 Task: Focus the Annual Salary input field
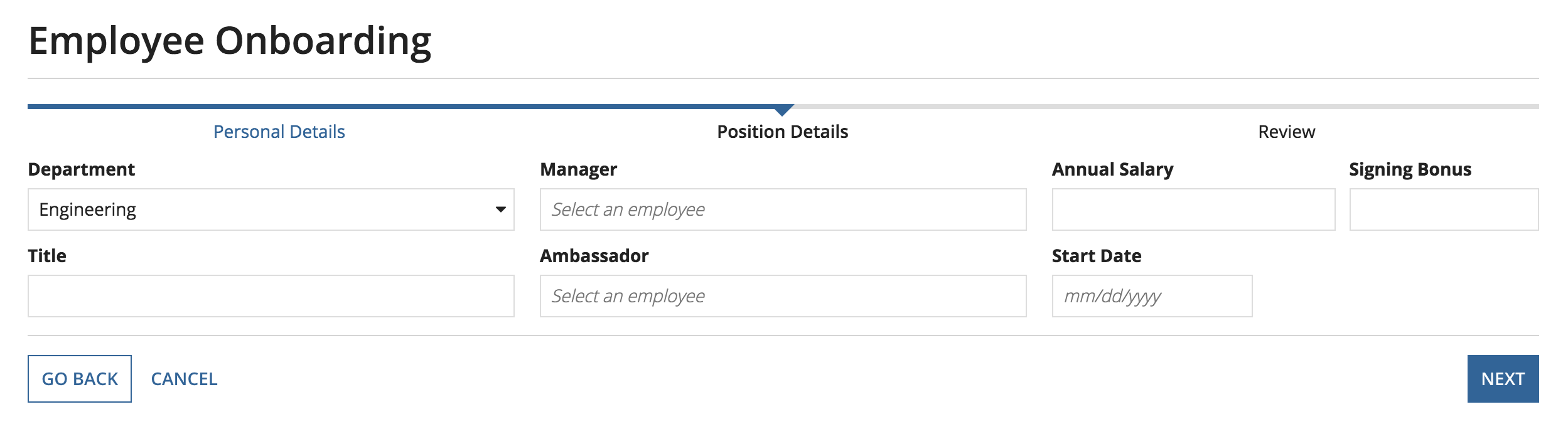pos(1193,209)
